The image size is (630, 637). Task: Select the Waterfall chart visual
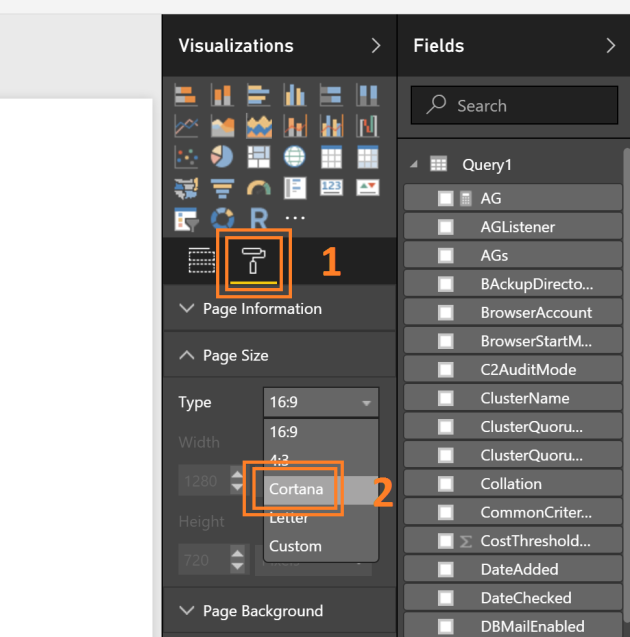click(368, 126)
